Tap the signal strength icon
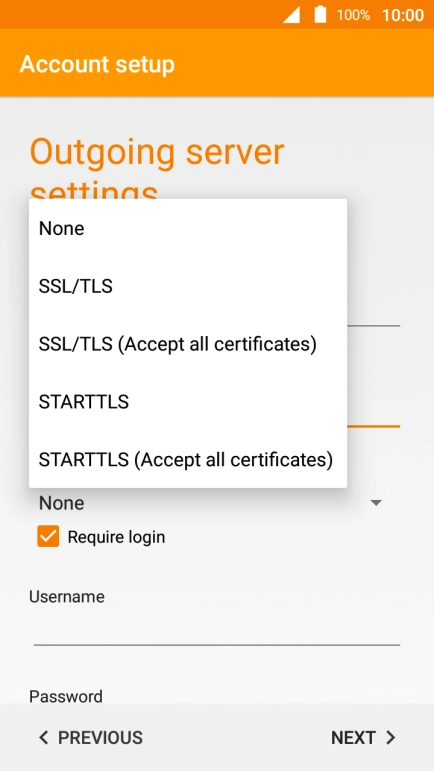Viewport: 434px width, 771px height. click(291, 15)
